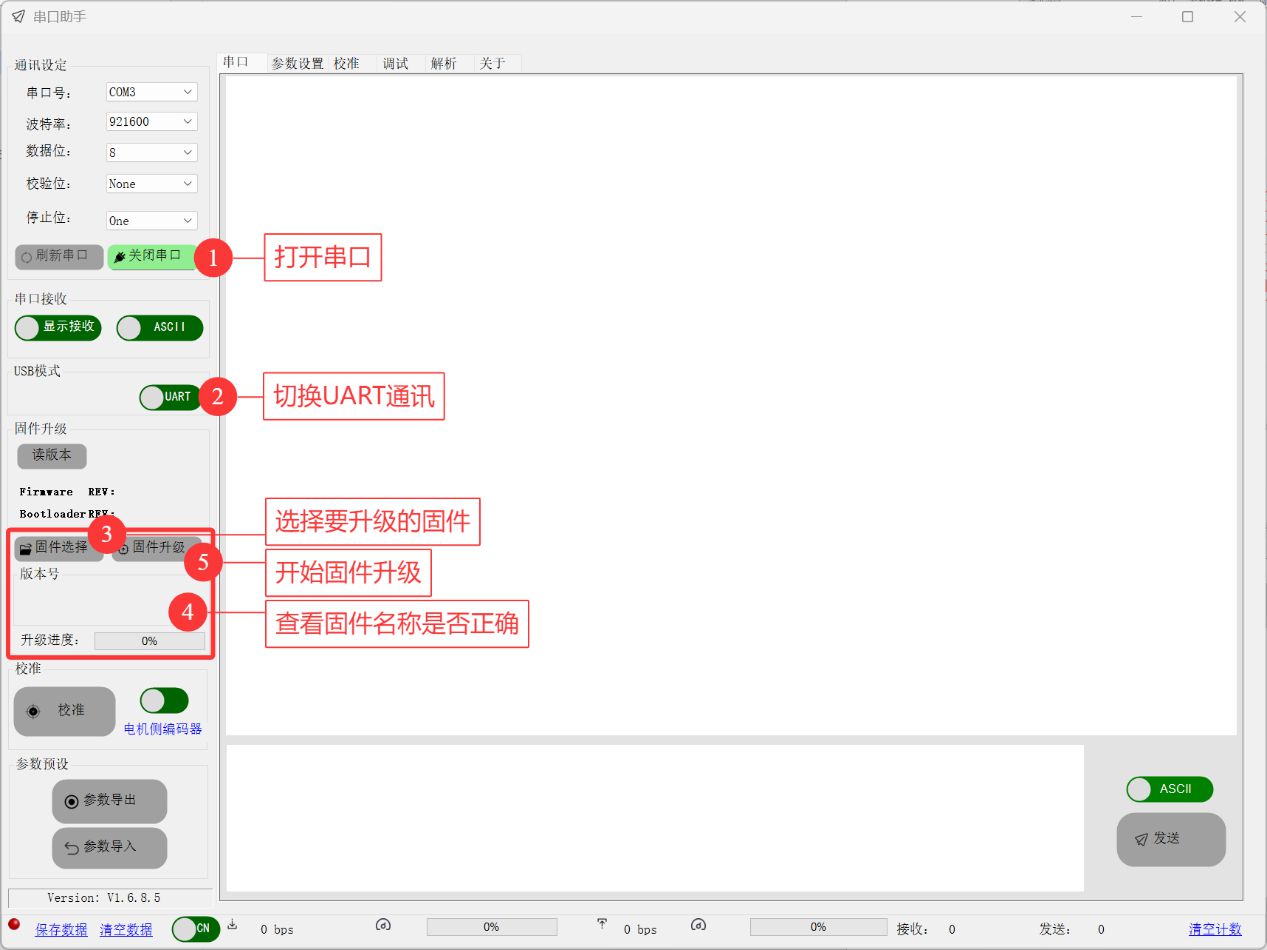Open the 串口号 COM3 dropdown
The width and height of the screenshot is (1267, 950).
151,92
